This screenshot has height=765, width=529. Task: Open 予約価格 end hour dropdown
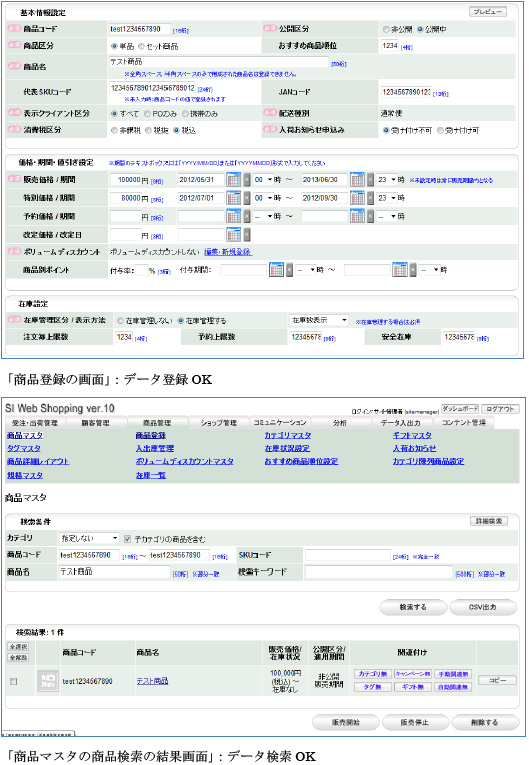coord(387,216)
